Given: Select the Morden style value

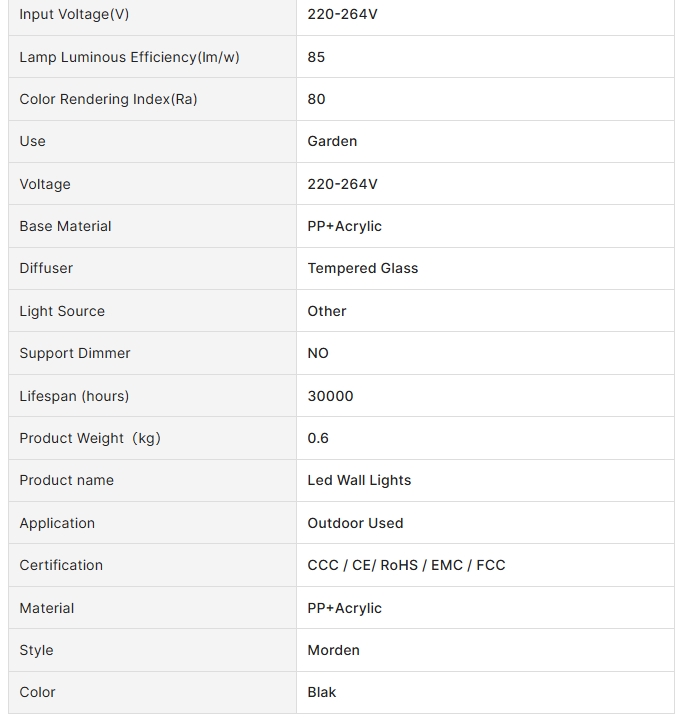Looking at the screenshot, I should [x=333, y=650].
